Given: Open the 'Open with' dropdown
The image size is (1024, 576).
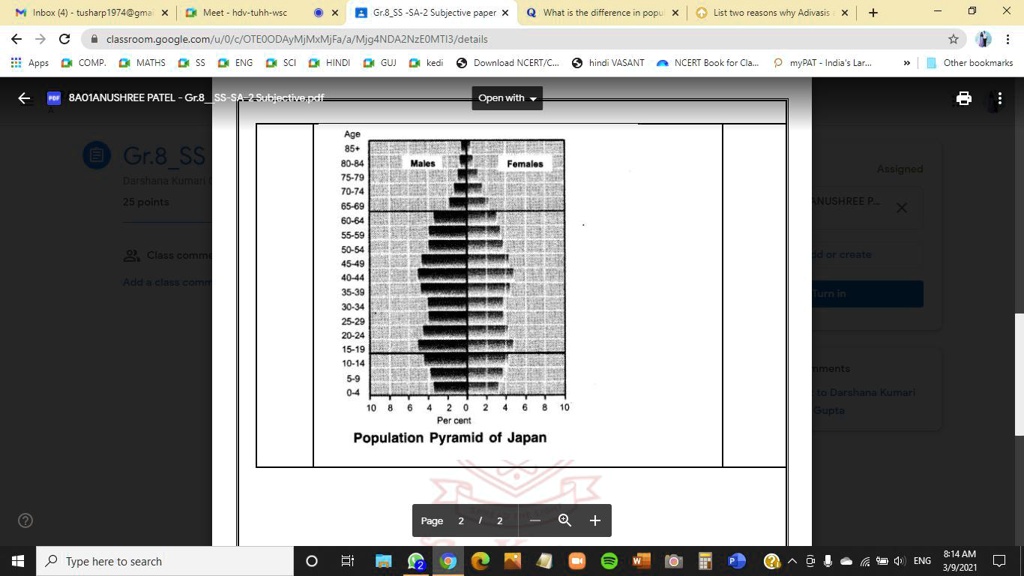Looking at the screenshot, I should click(x=506, y=98).
